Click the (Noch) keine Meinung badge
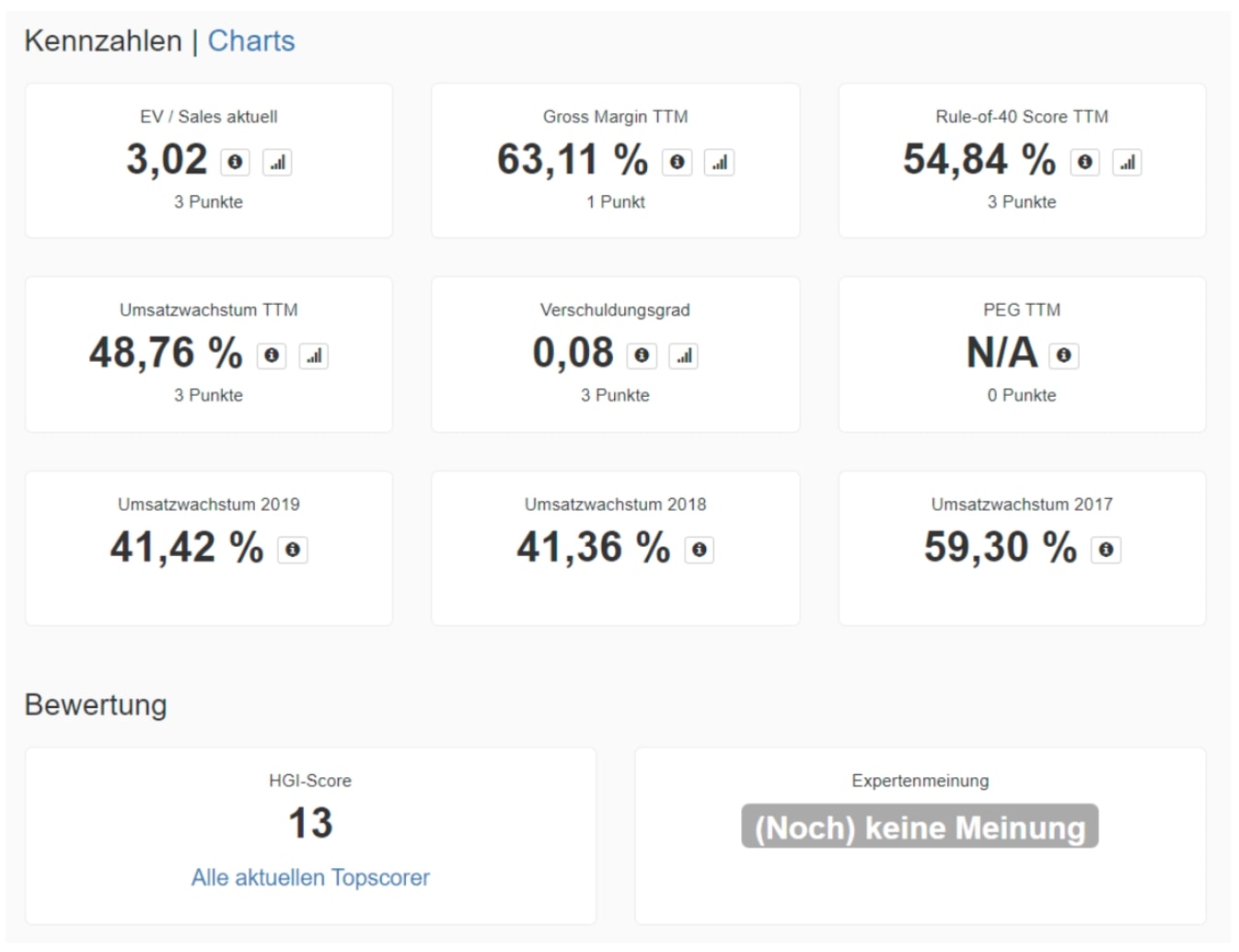Viewport: 1239px width, 952px height. coord(920,827)
